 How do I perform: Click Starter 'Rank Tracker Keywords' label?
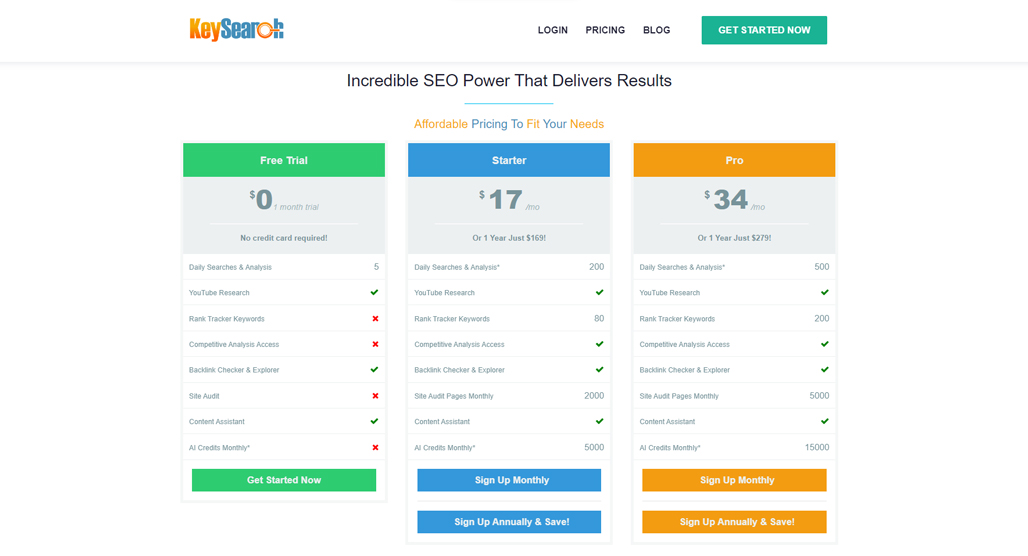452,319
